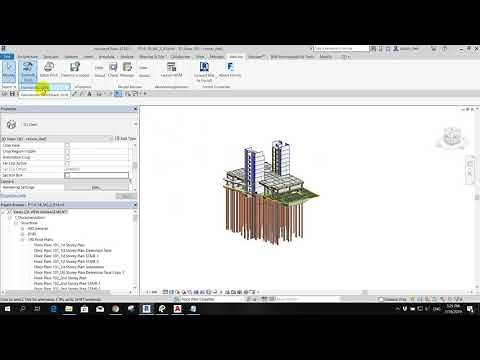Open Convert RFA to FormIt tool
Screen dimensions: 480x360
pyautogui.click(x=204, y=71)
